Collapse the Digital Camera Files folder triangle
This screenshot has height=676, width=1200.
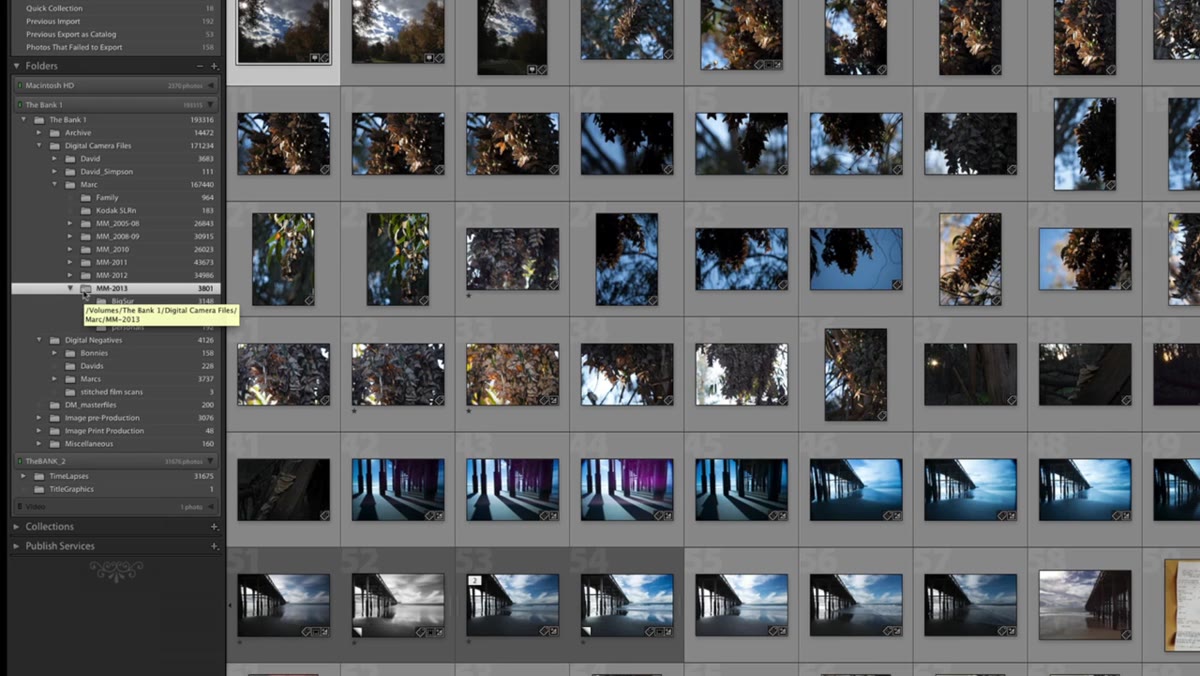(x=40, y=146)
